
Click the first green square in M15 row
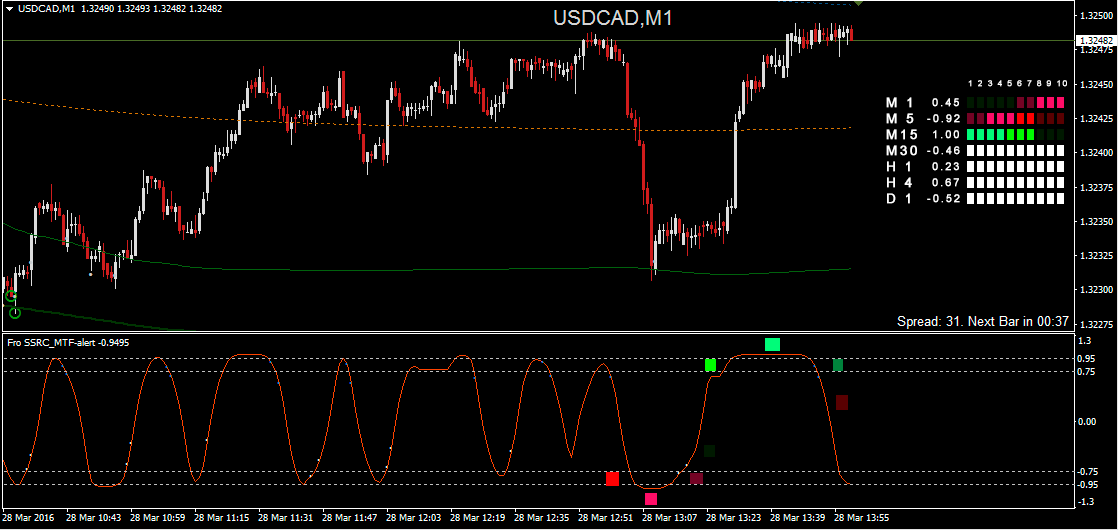click(x=971, y=134)
